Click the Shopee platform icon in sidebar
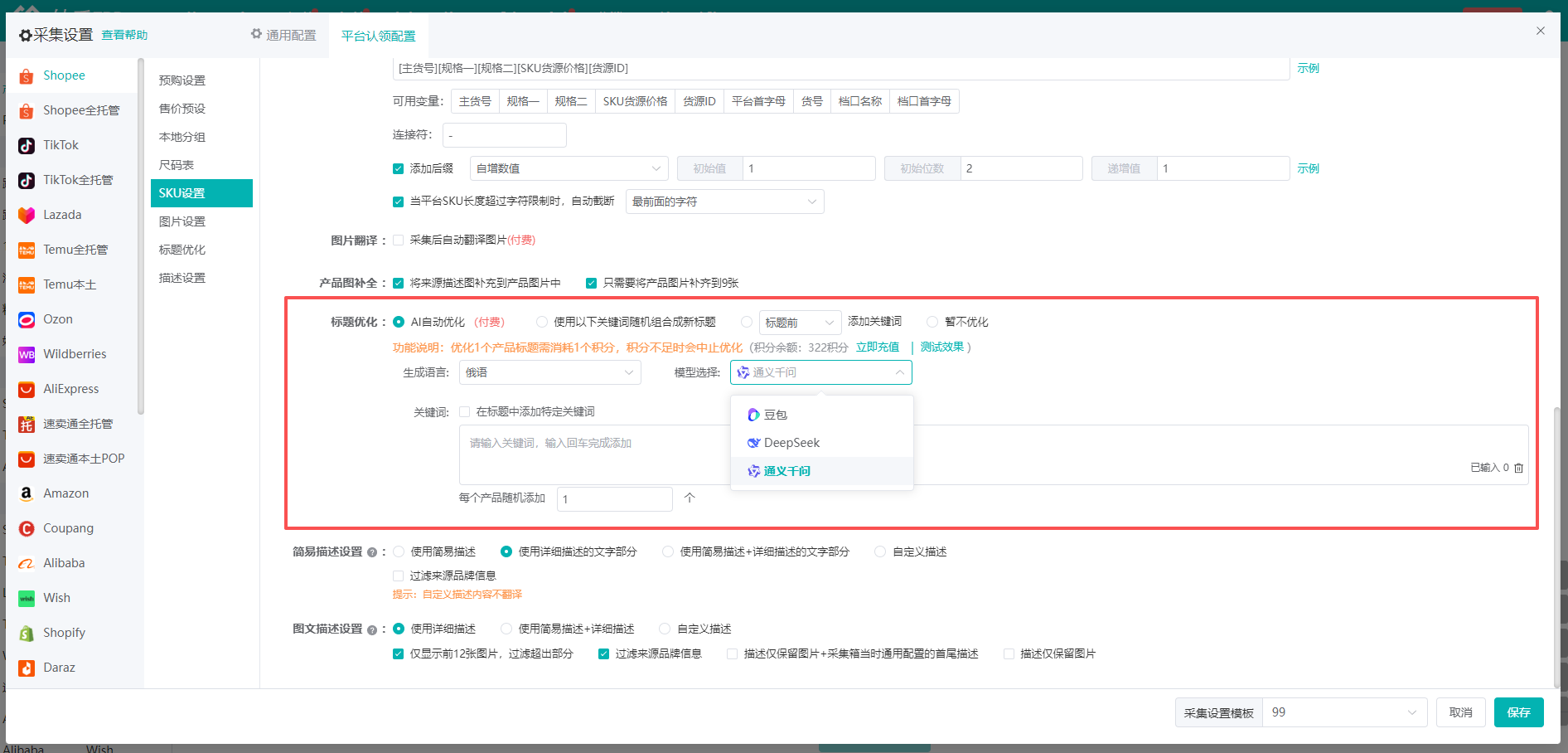Viewport: 1568px width, 753px height. (x=27, y=75)
